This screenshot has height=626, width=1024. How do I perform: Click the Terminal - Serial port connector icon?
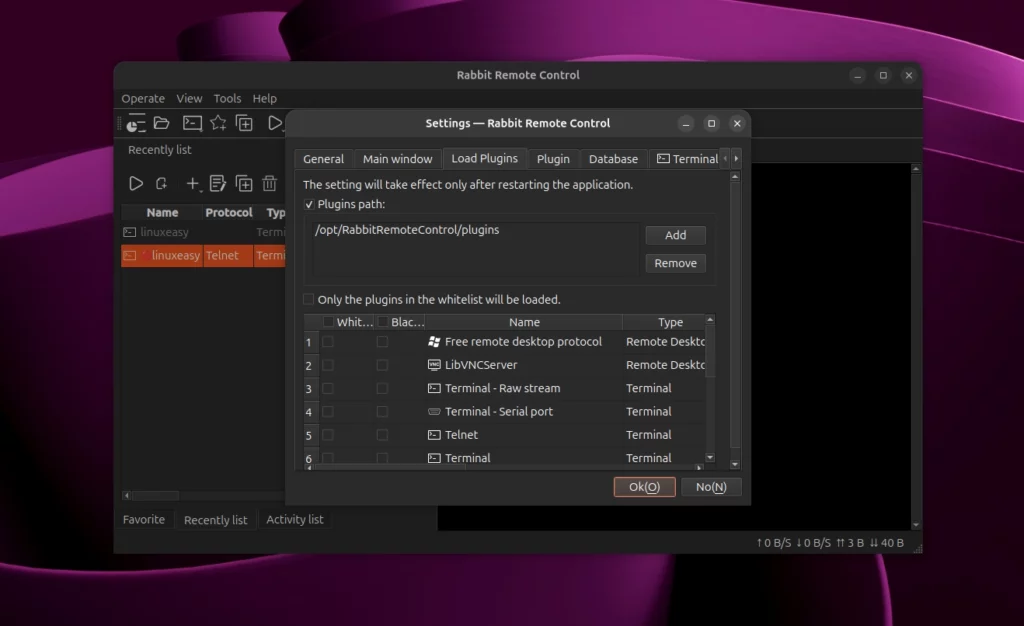434,411
